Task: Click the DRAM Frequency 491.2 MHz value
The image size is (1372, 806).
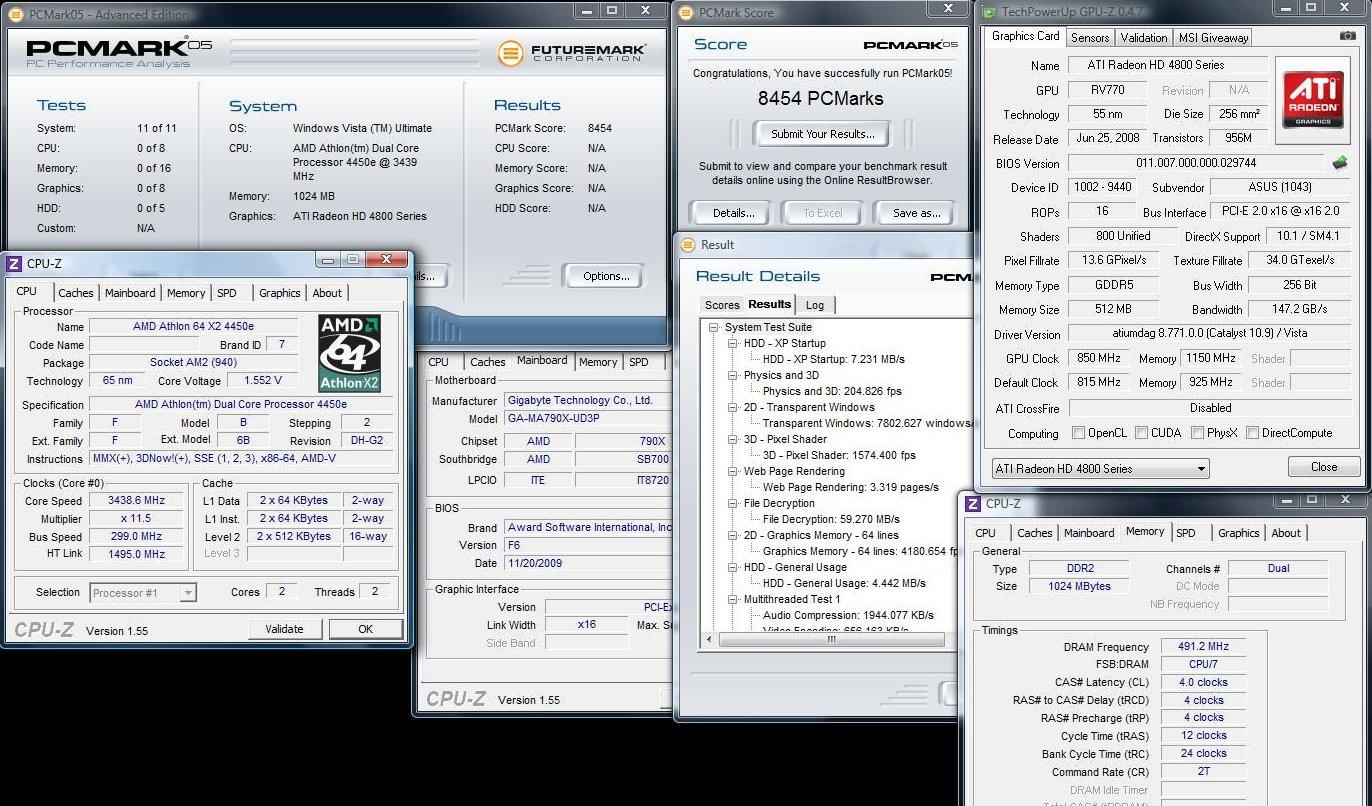Action: (1204, 647)
